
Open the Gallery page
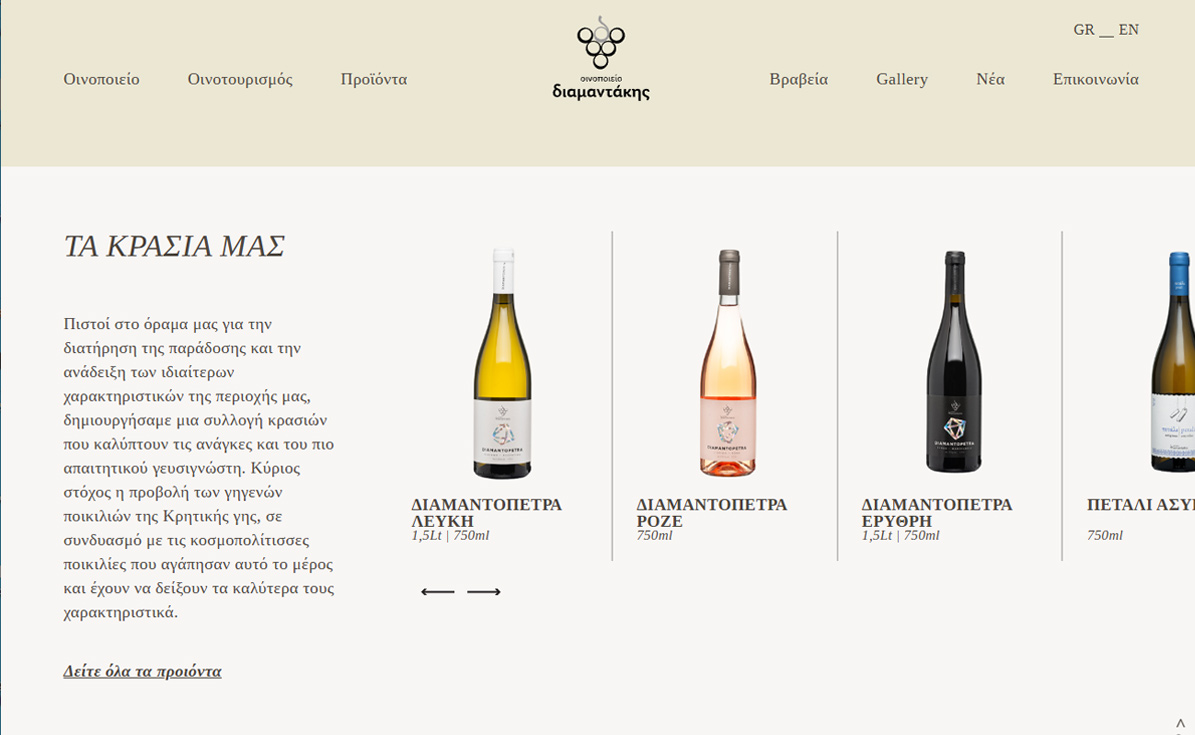902,79
